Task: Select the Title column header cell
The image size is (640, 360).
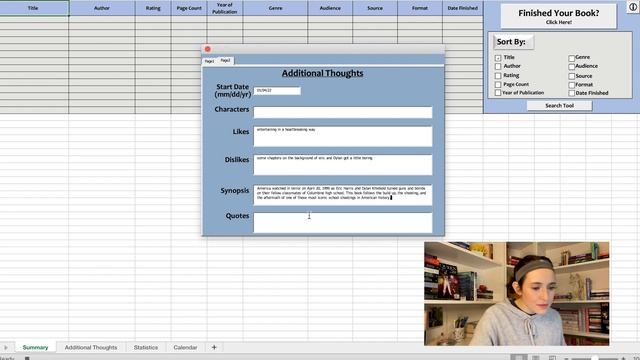Action: coord(34,8)
